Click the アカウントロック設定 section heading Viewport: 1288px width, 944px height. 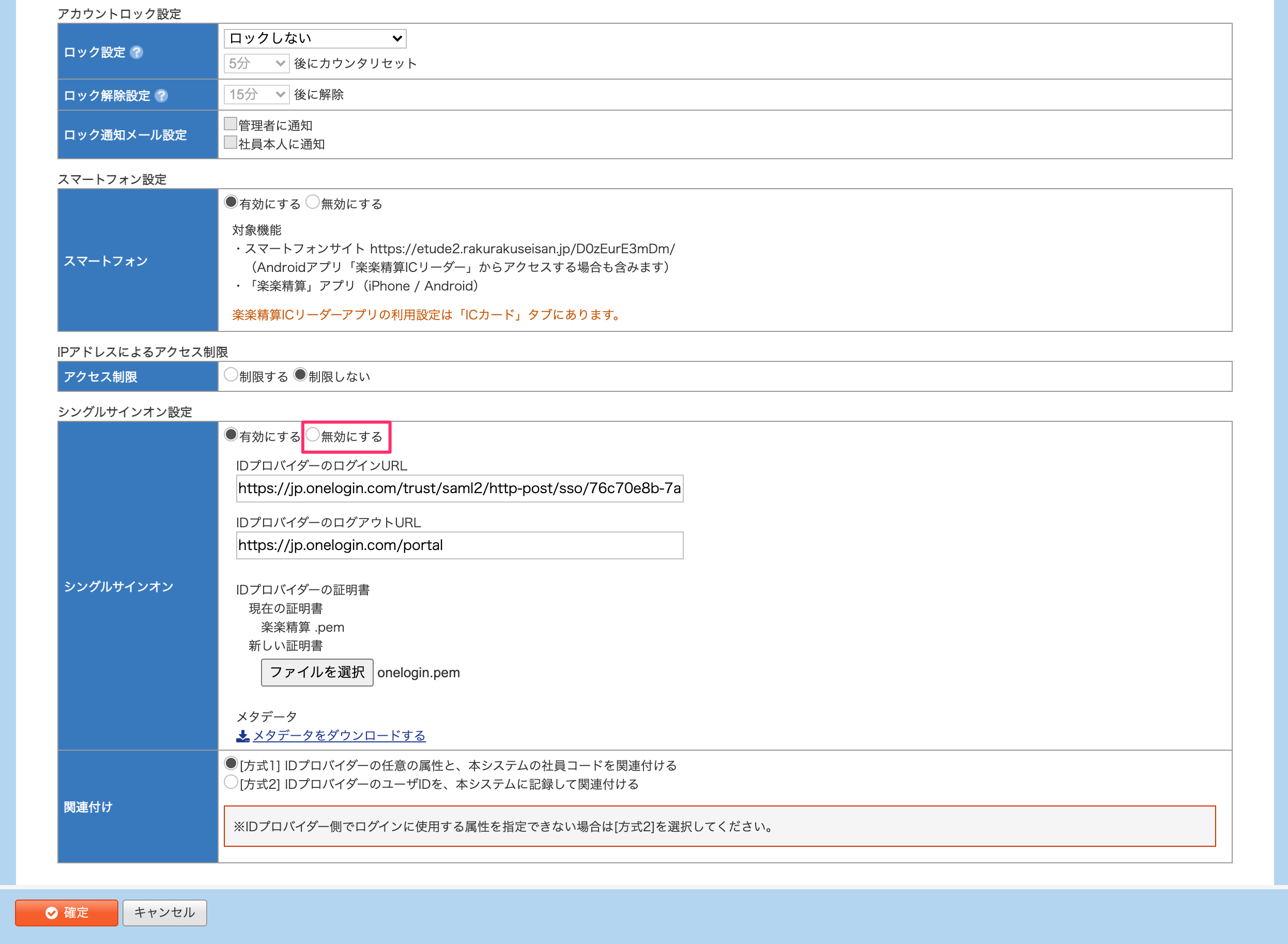119,14
